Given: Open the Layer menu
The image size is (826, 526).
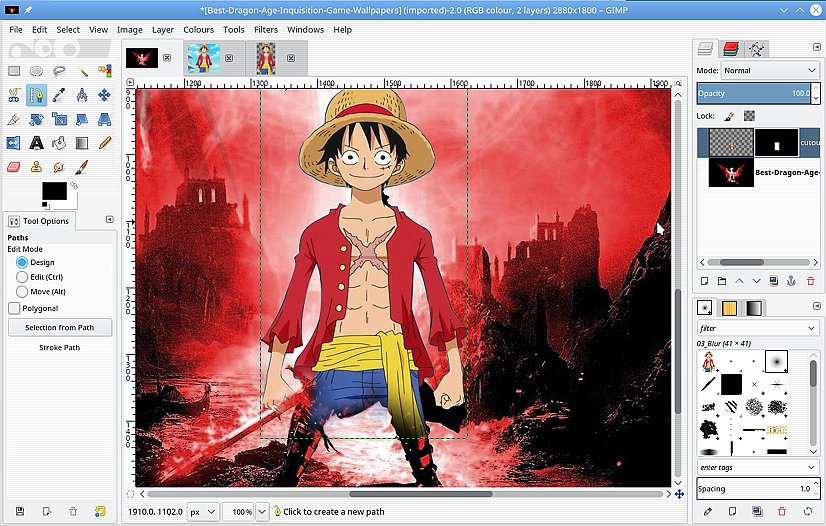Looking at the screenshot, I should pyautogui.click(x=163, y=29).
